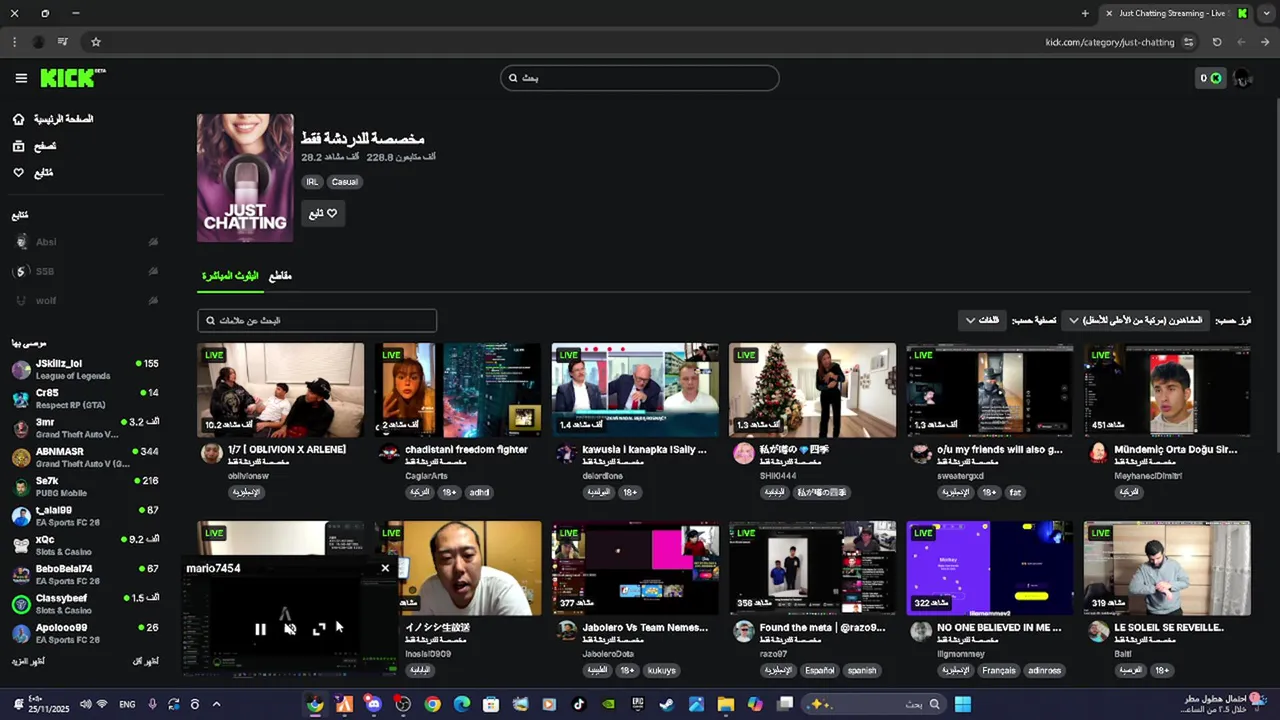Unmute the mario7454 mini player
This screenshot has width=1280, height=720.
coord(290,629)
